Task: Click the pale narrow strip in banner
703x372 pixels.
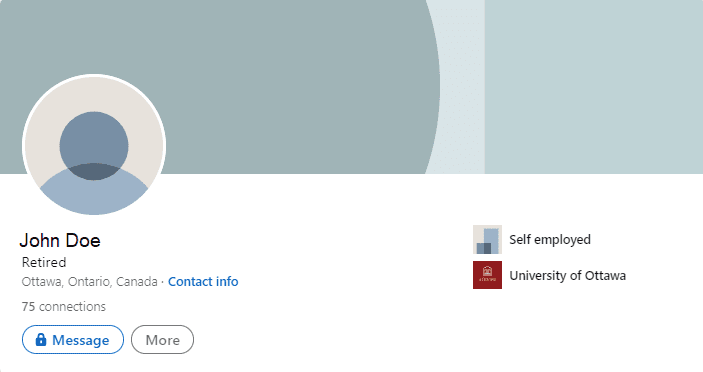Action: pos(462,87)
